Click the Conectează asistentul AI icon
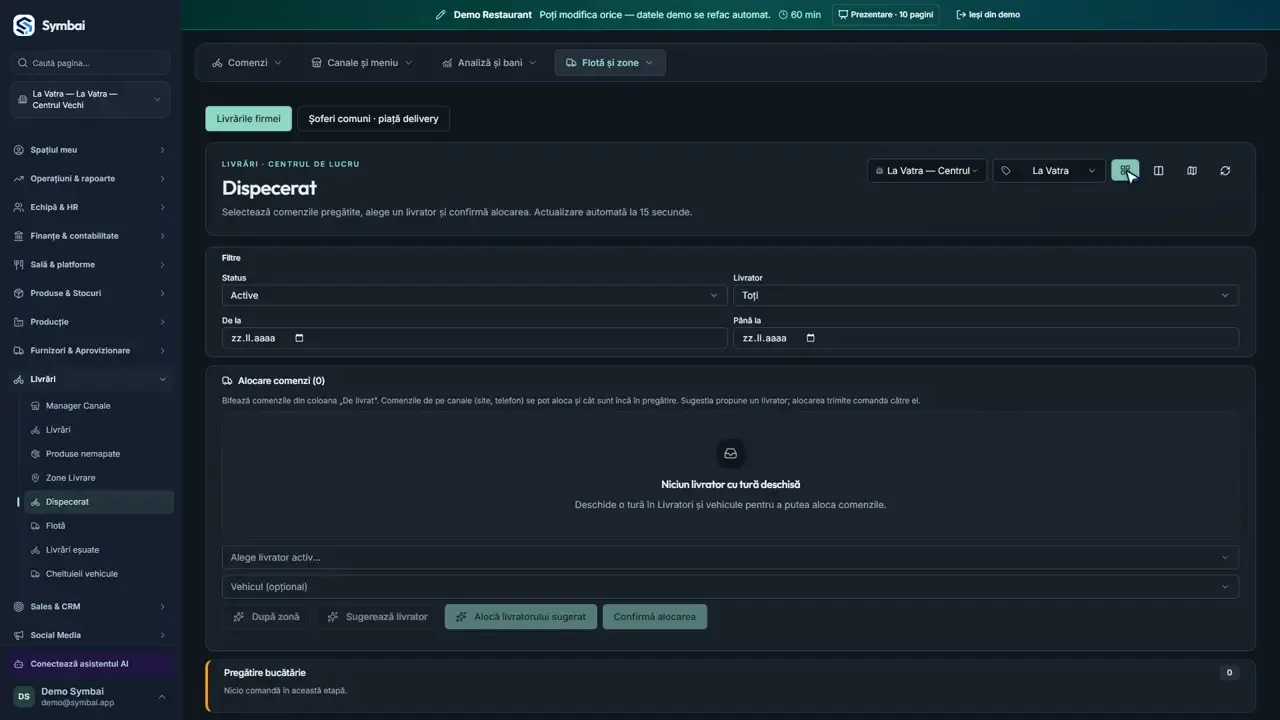1280x720 pixels. point(19,664)
